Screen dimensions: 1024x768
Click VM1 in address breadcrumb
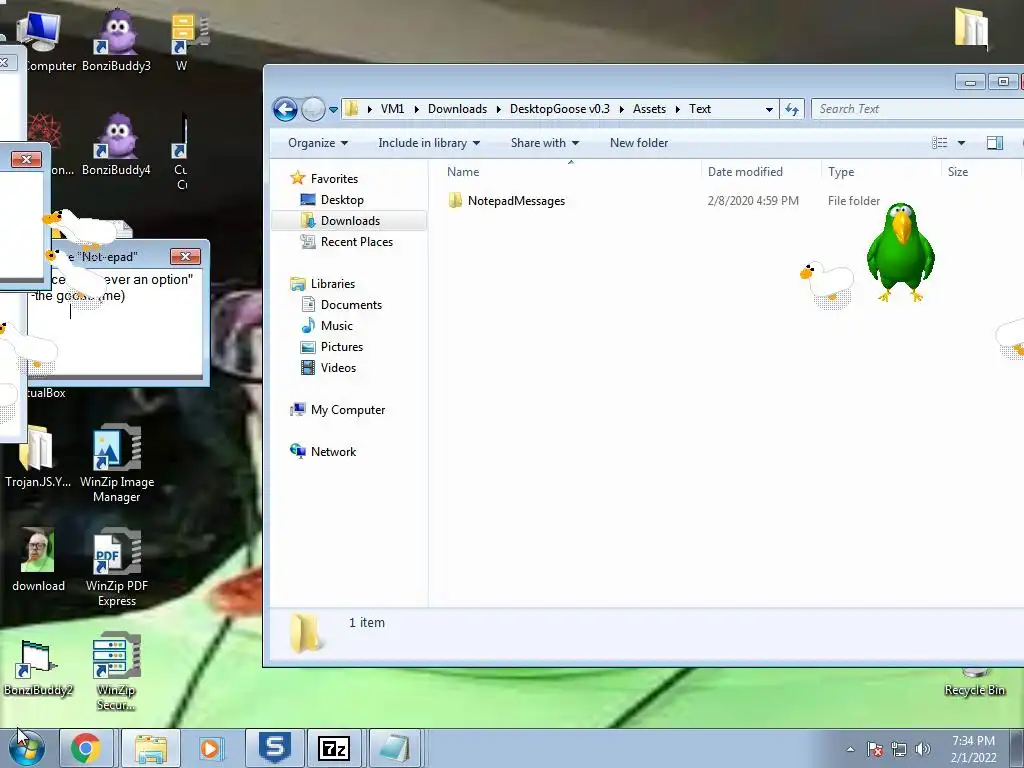pyautogui.click(x=392, y=109)
